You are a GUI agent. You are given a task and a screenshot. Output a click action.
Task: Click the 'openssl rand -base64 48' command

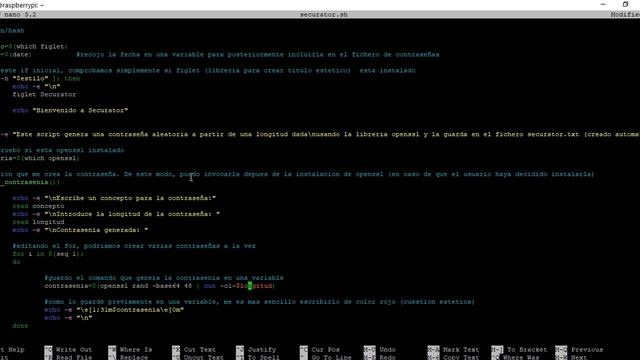[x=146, y=286]
